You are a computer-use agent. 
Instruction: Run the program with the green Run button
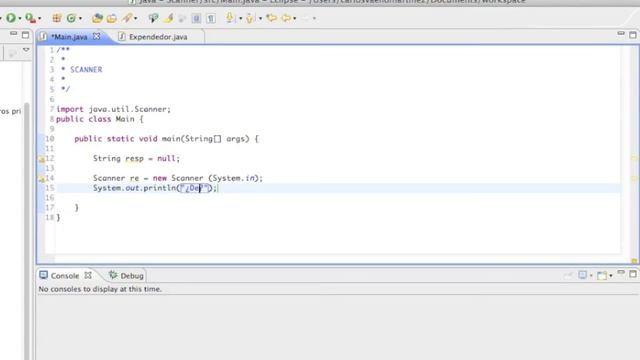[x=11, y=18]
